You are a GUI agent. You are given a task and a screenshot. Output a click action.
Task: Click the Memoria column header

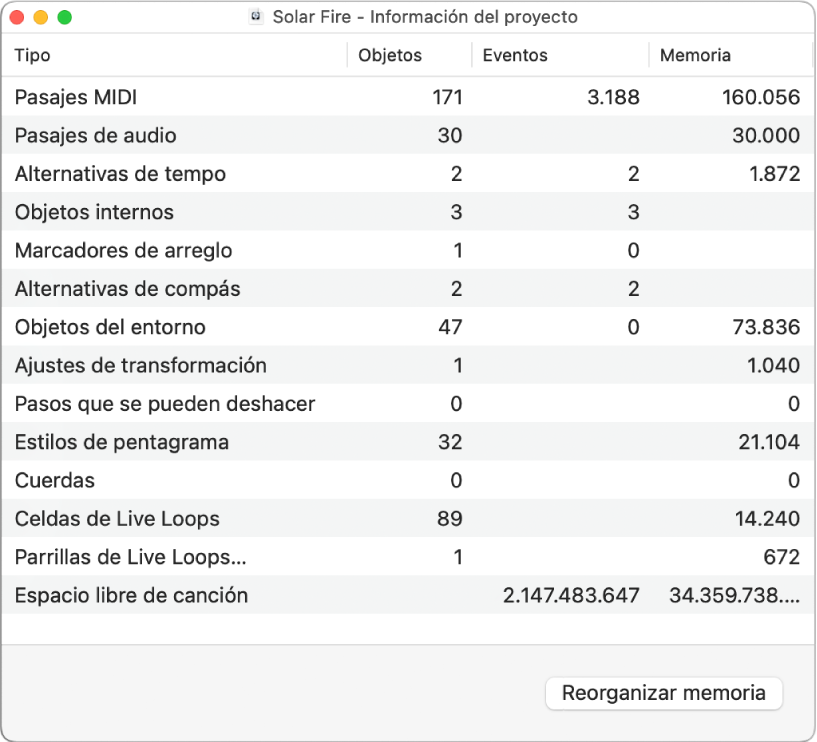pyautogui.click(x=695, y=56)
